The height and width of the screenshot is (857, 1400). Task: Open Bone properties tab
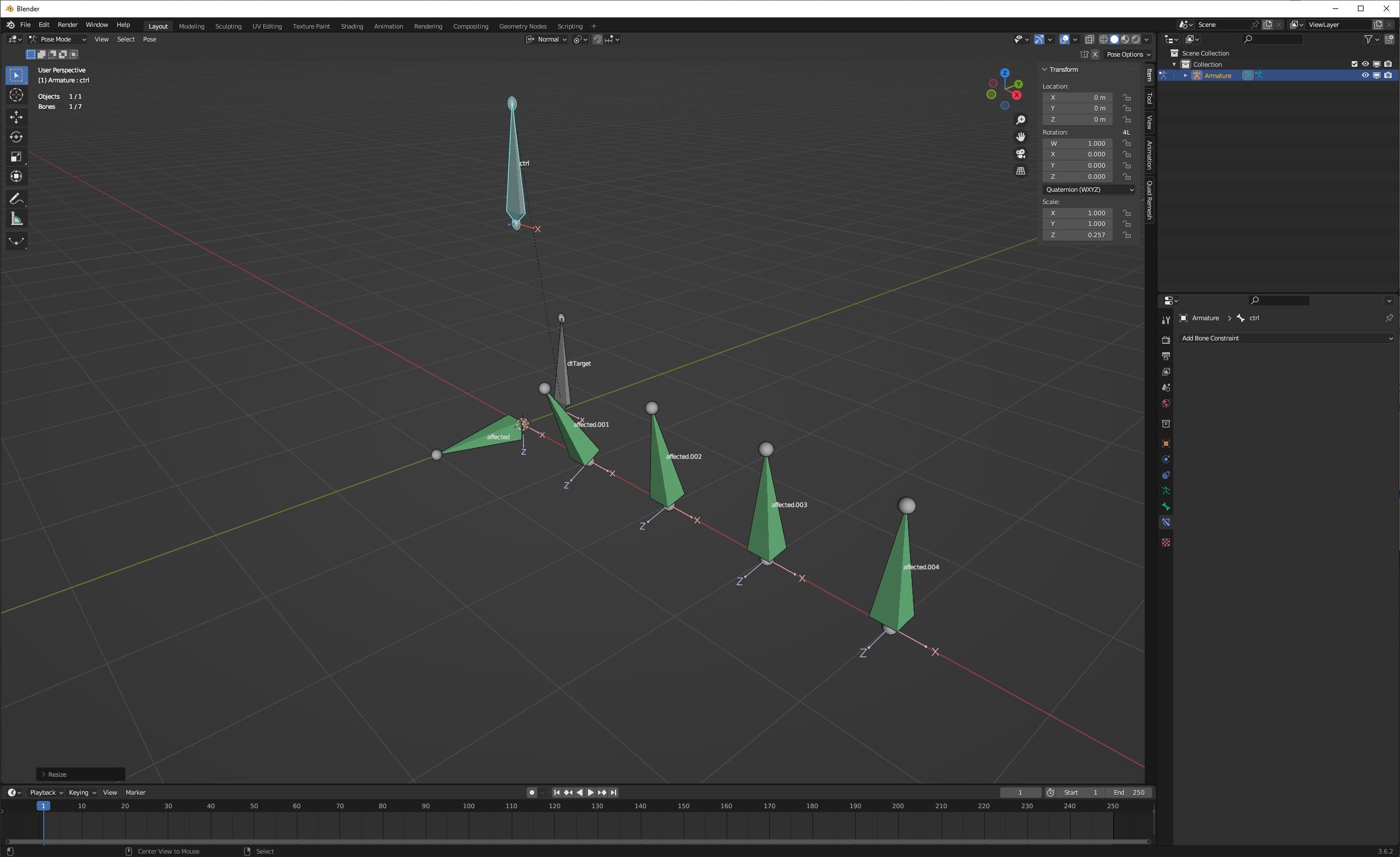tap(1166, 506)
